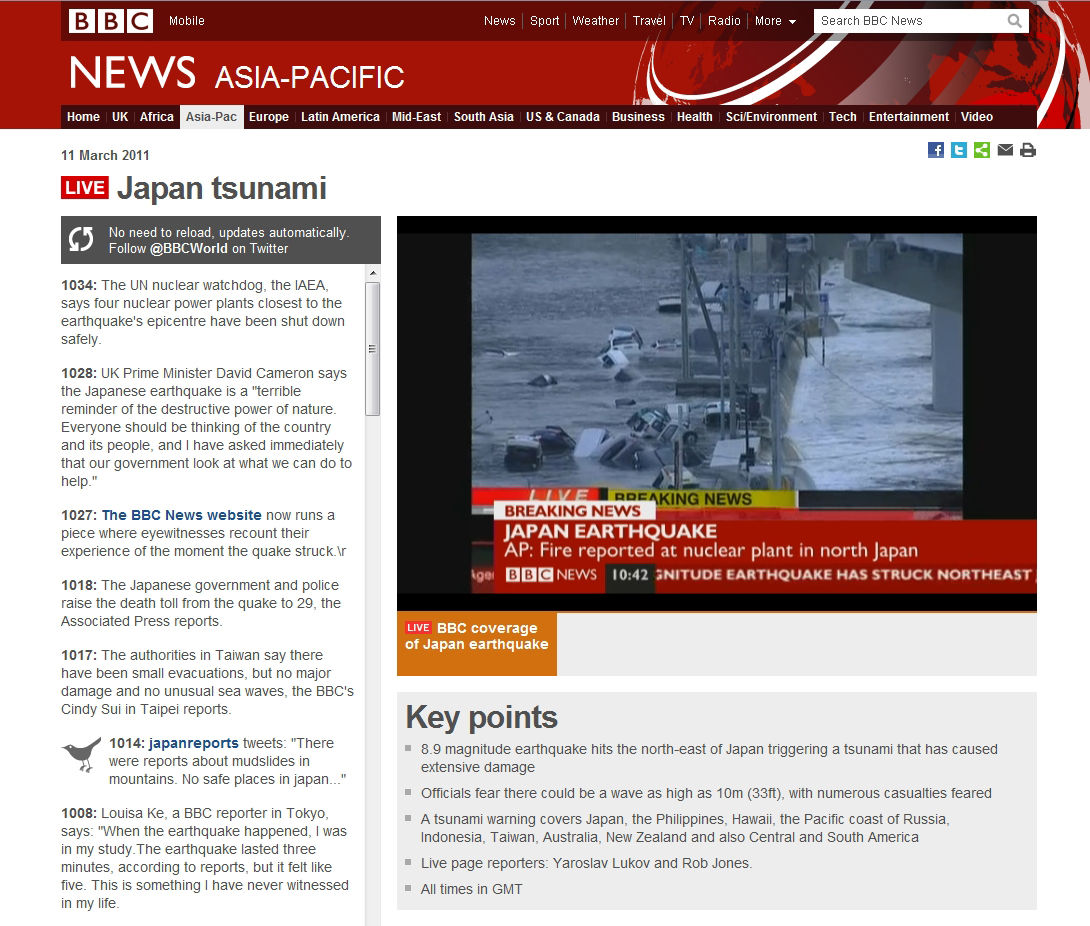Image resolution: width=1090 pixels, height=926 pixels.
Task: Select the Asia-Pac tab
Action: (211, 117)
